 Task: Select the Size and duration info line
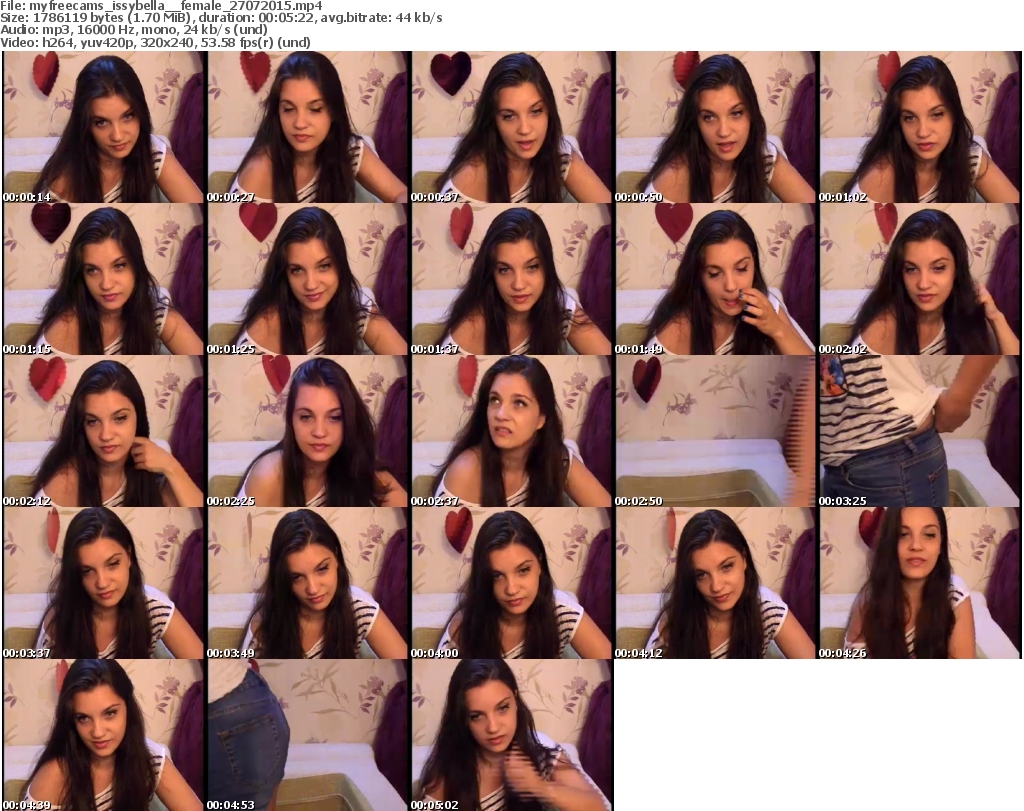[221, 18]
